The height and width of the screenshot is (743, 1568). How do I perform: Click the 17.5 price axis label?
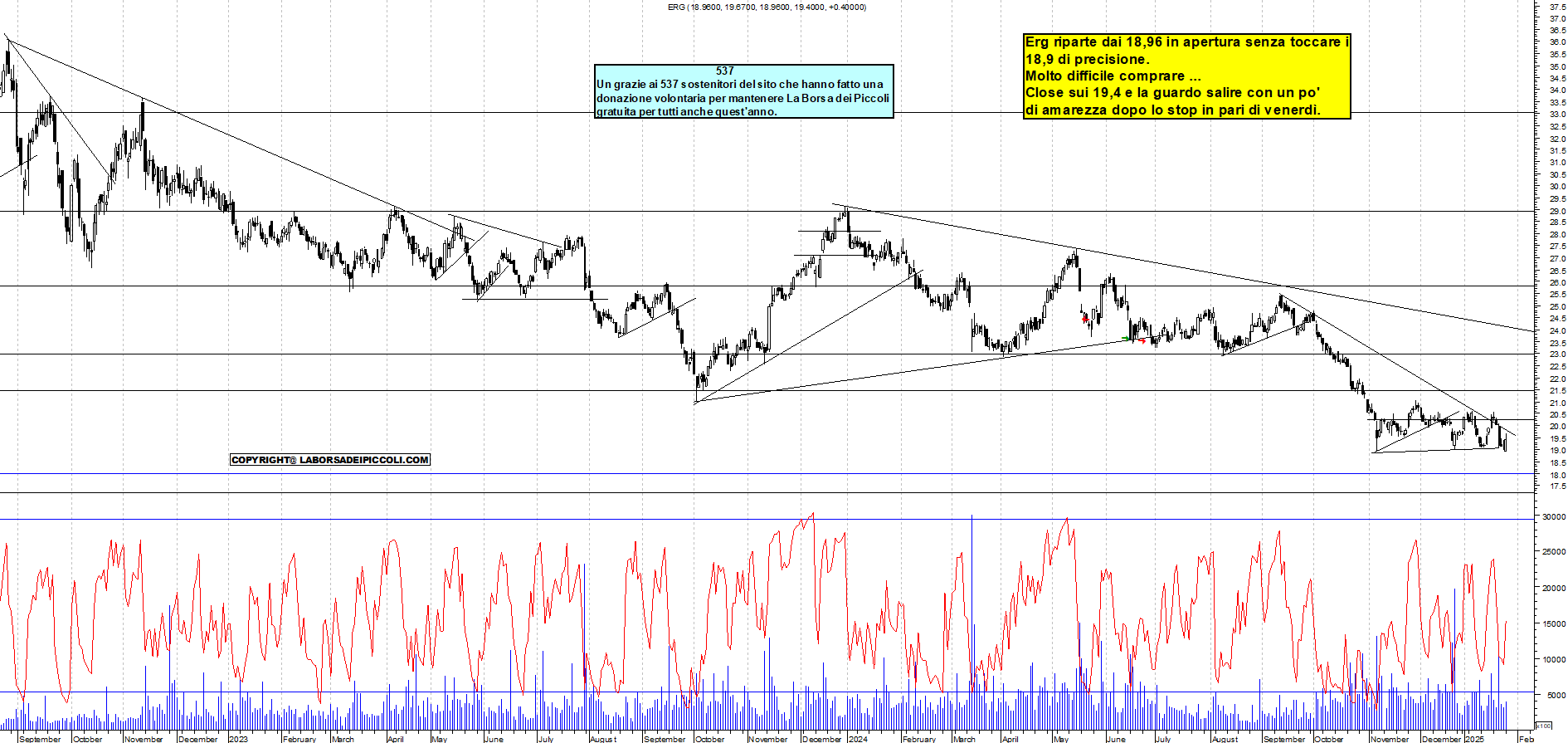[x=1557, y=487]
